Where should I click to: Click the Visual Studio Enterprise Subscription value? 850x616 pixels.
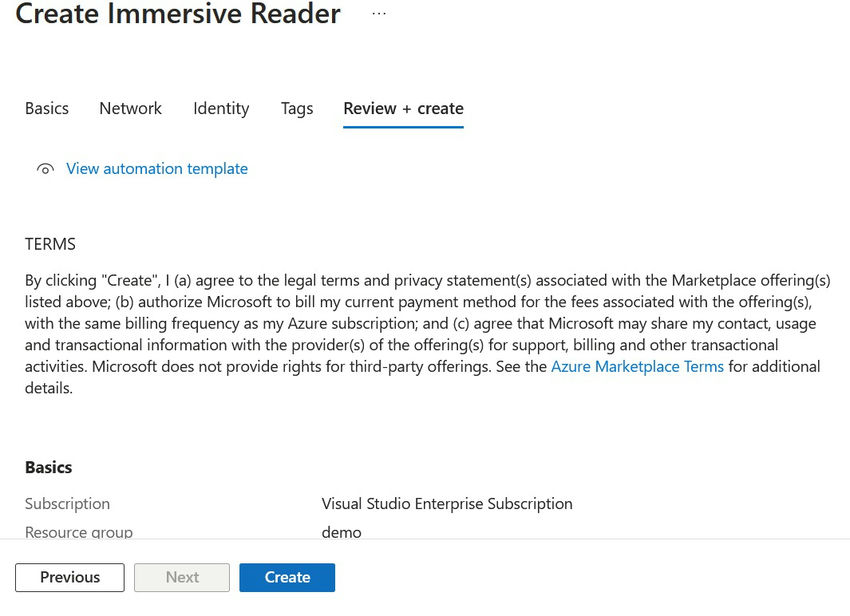point(446,503)
